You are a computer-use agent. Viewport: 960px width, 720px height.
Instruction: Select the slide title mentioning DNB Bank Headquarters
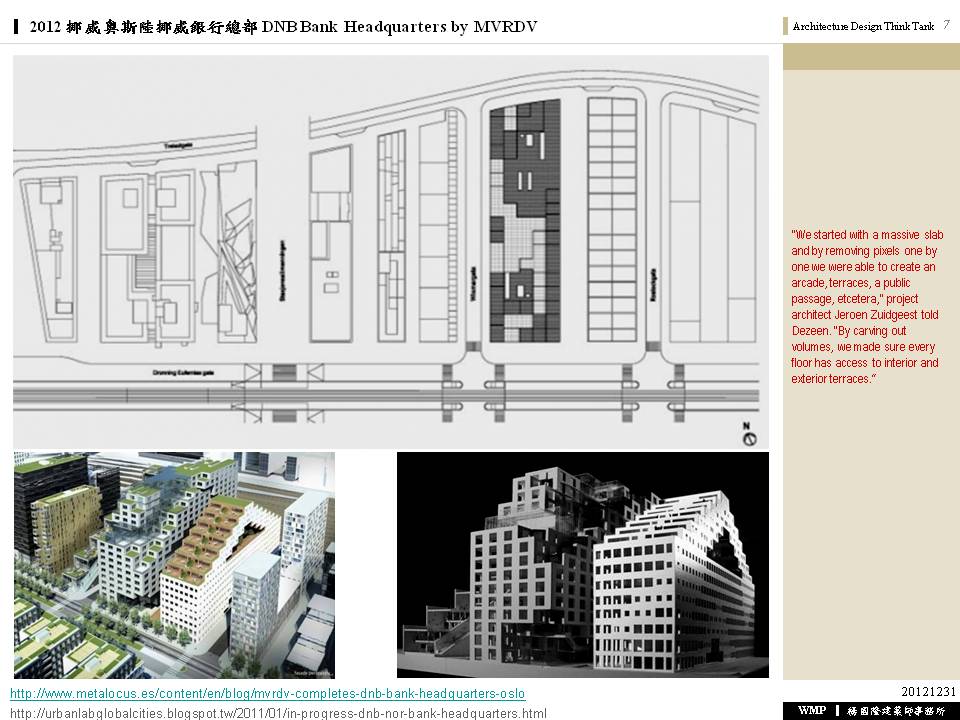tap(284, 27)
